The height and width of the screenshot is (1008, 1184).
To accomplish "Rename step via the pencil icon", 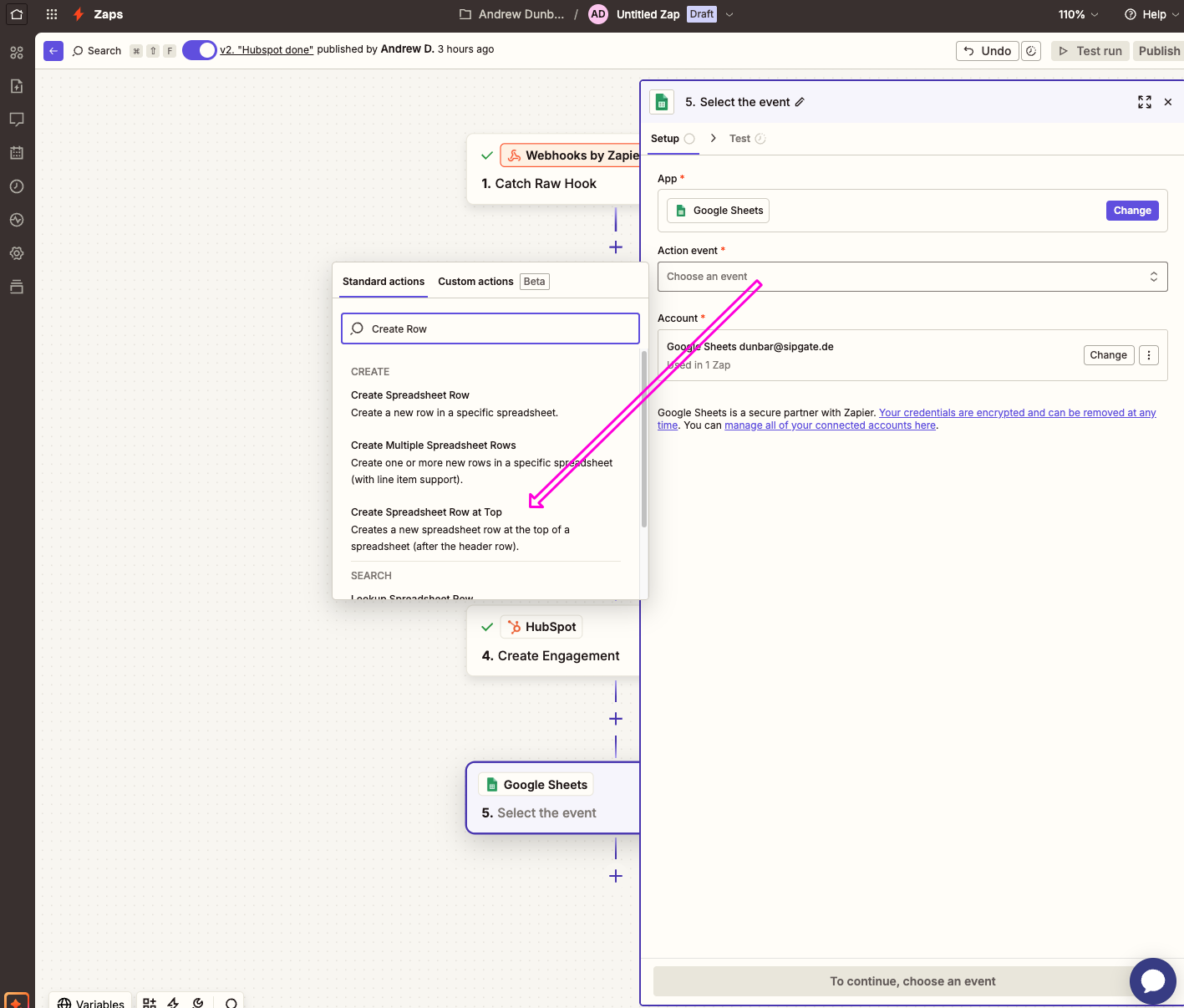I will tap(800, 102).
